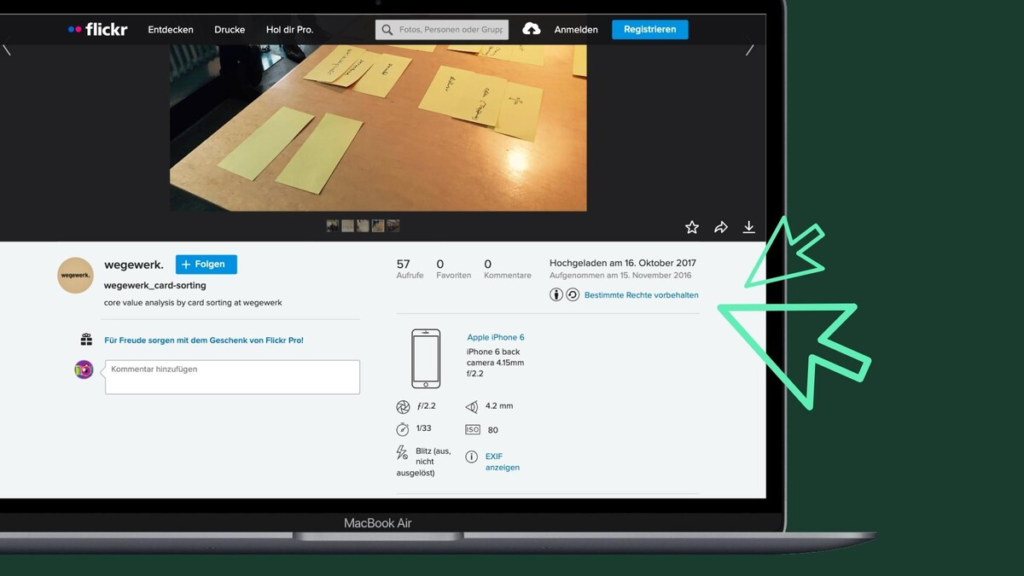Click the gift icon for Flickr Pro
Image resolution: width=1024 pixels, height=576 pixels.
point(86,340)
